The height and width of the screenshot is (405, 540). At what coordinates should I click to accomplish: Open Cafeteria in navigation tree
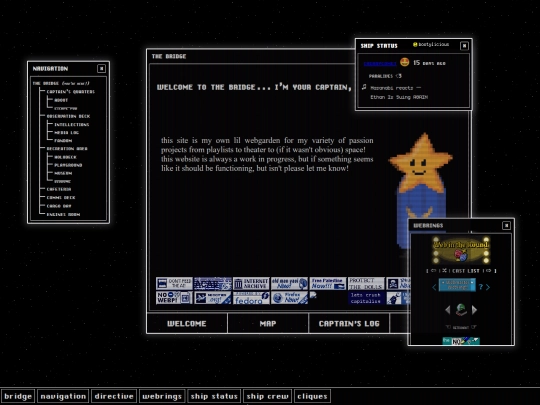tap(59, 189)
